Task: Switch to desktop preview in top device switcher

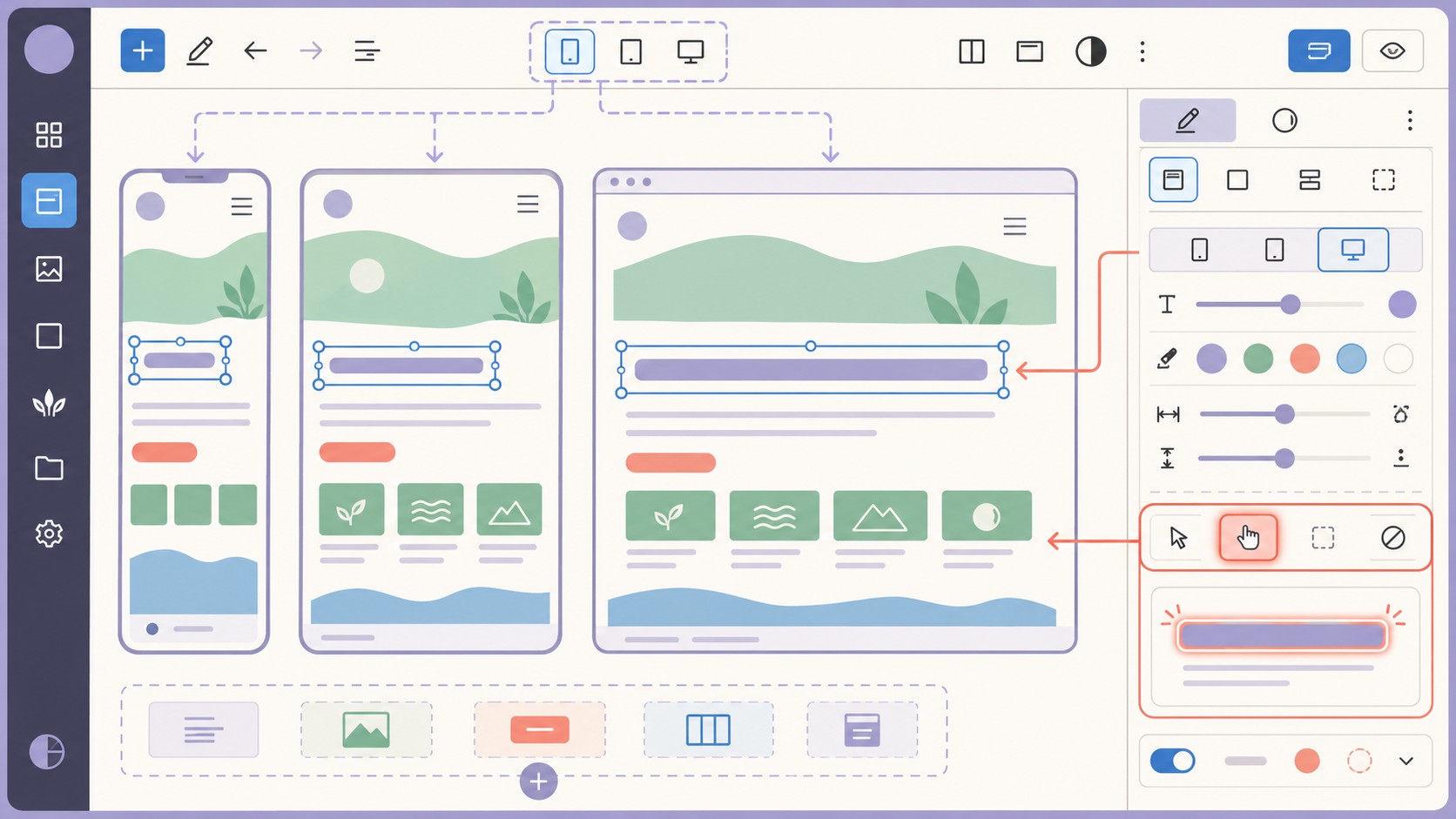Action: point(691,51)
